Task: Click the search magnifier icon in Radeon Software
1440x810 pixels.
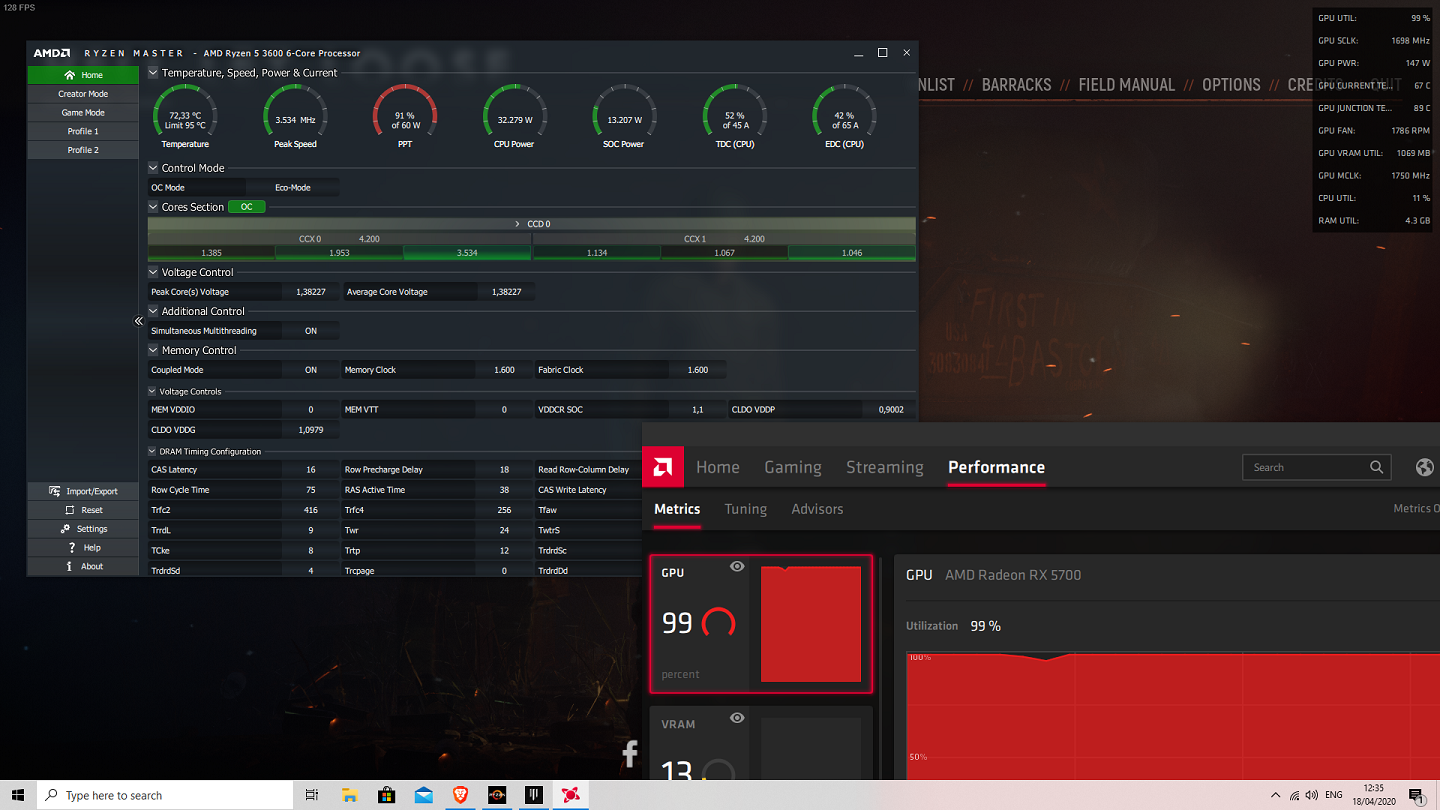Action: (1377, 467)
